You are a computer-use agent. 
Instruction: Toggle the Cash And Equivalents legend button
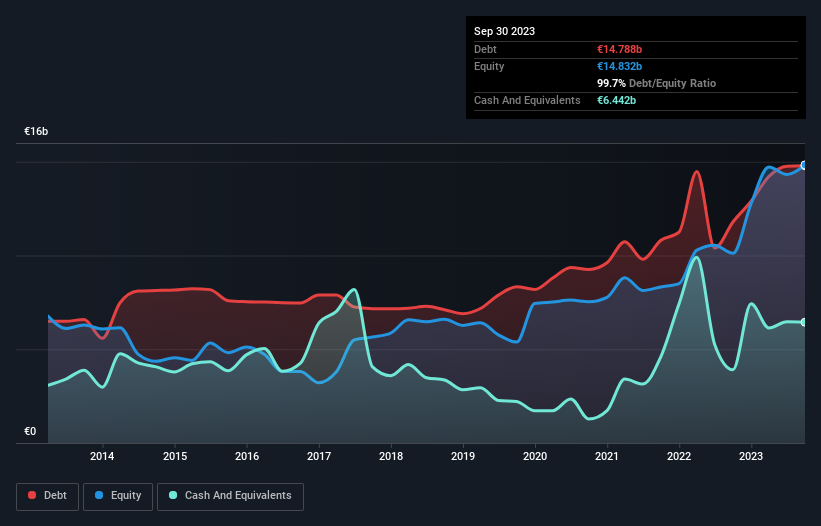(230, 496)
